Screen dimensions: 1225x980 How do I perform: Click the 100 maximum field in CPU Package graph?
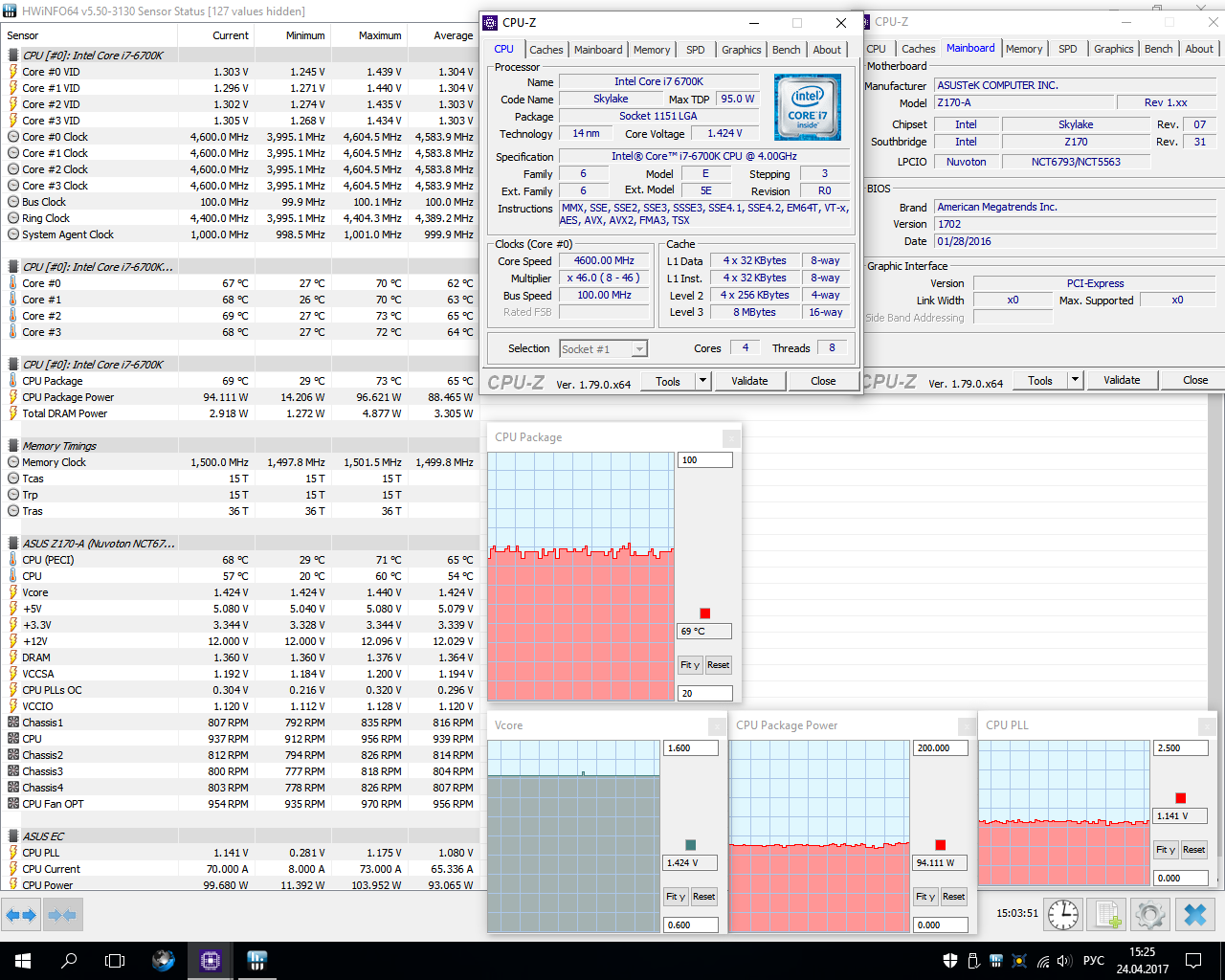(705, 460)
